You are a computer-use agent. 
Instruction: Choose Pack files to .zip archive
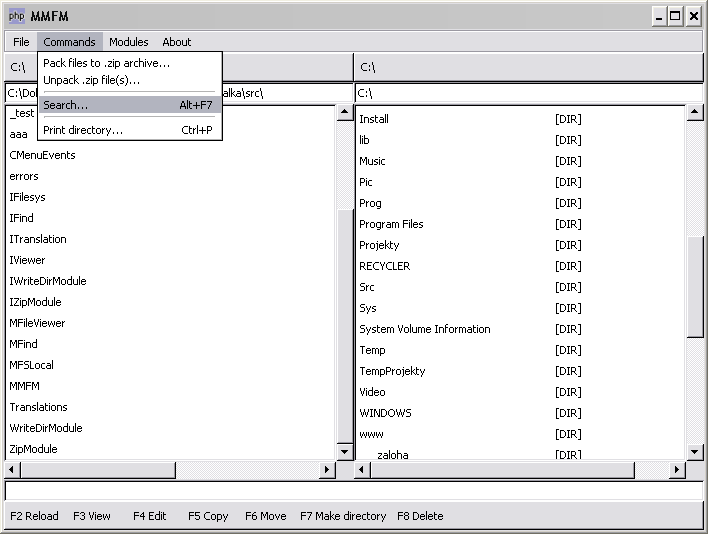click(130, 63)
